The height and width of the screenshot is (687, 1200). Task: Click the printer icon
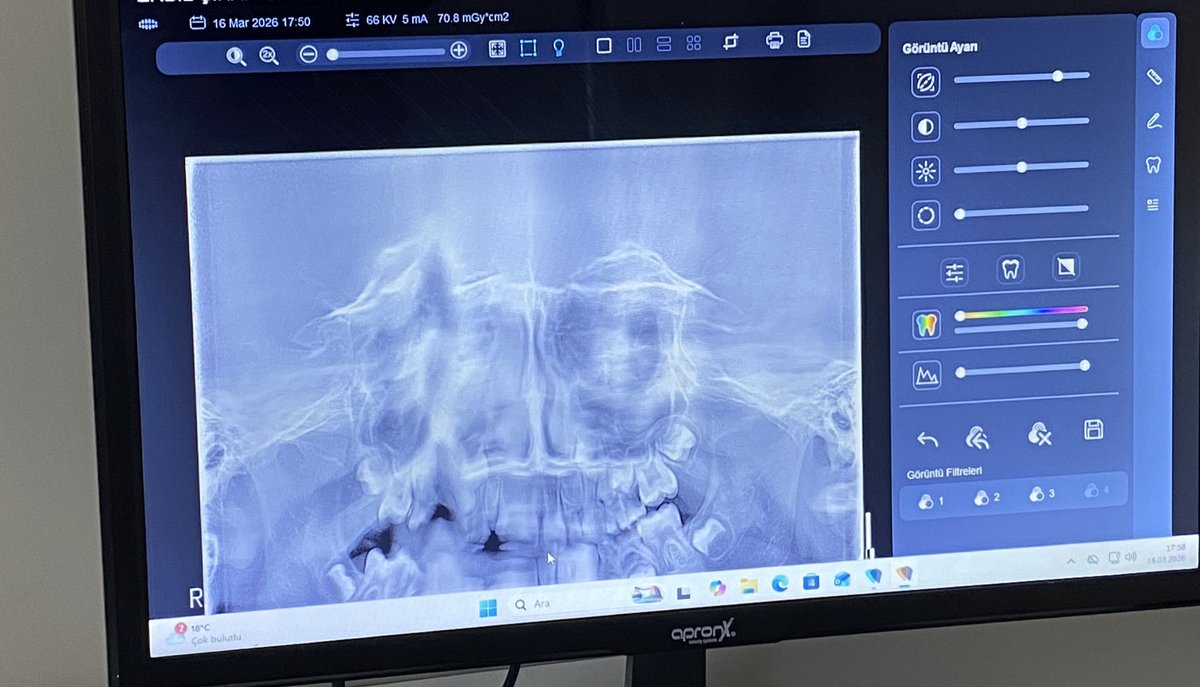[x=774, y=40]
